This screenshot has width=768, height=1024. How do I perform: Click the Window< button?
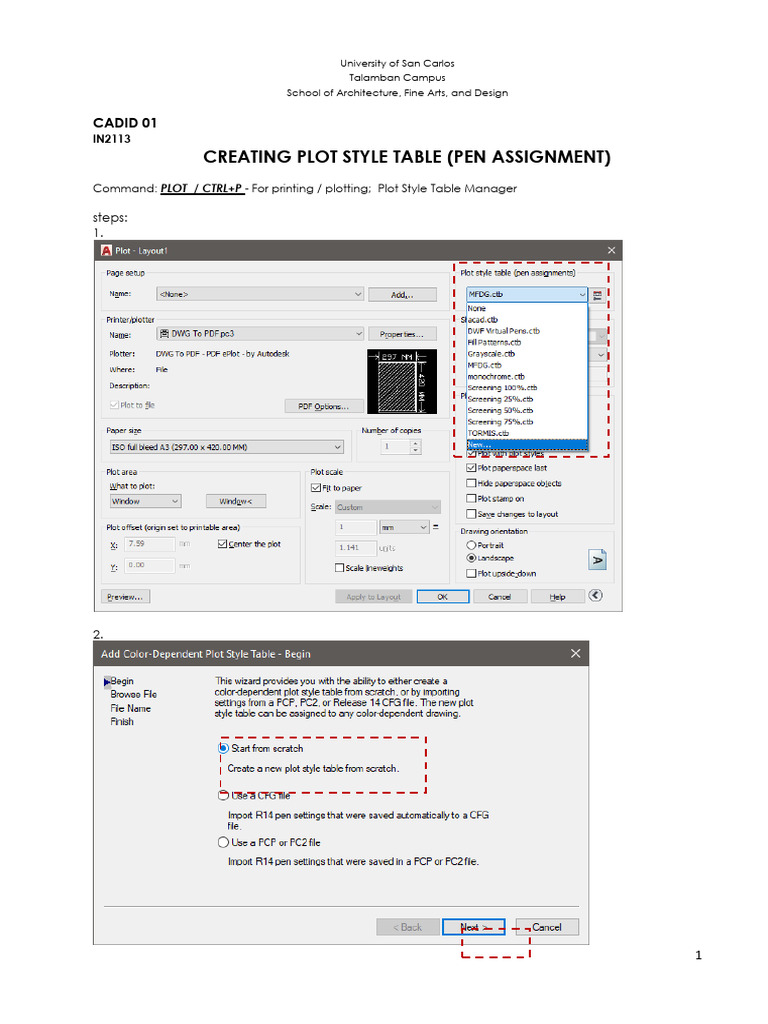tap(236, 502)
